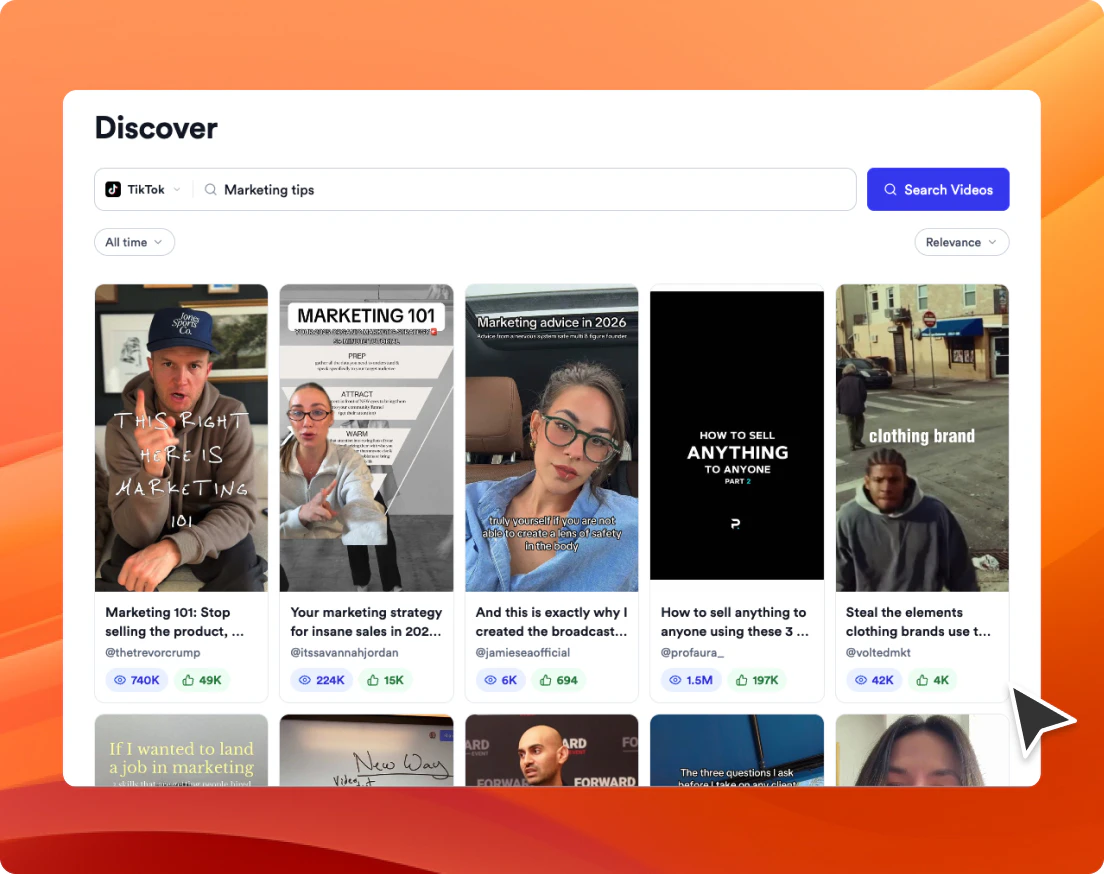Click the Search Videos button
Screen dimensions: 1104x874
pos(938,189)
